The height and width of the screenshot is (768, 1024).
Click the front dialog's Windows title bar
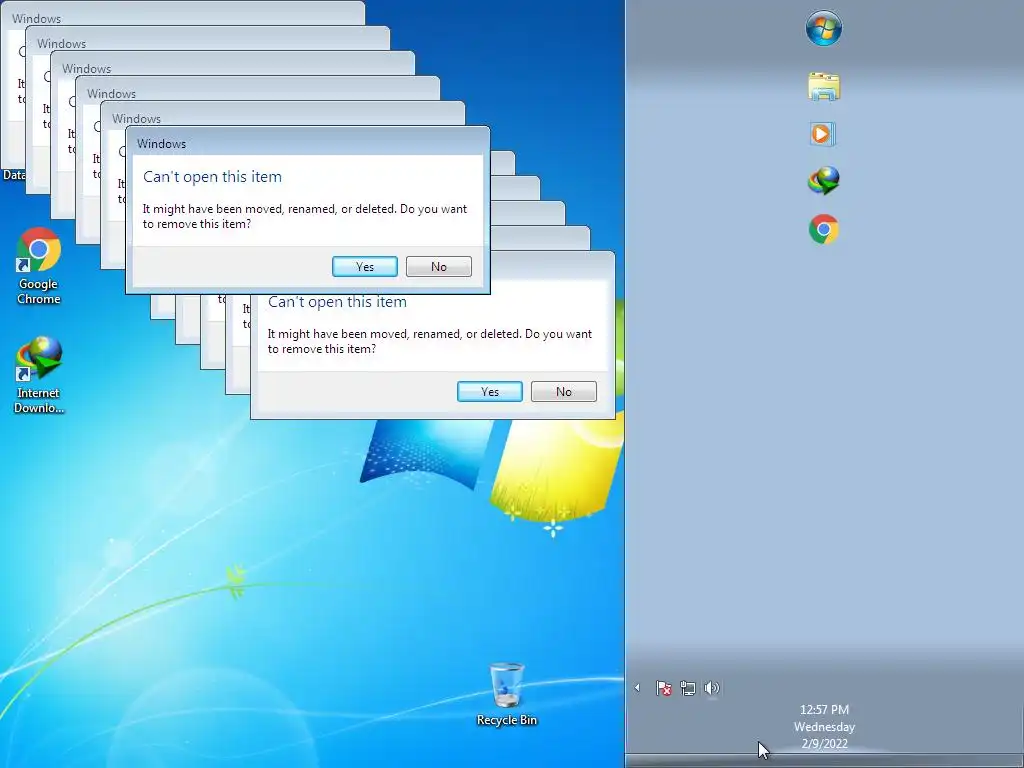(308, 143)
